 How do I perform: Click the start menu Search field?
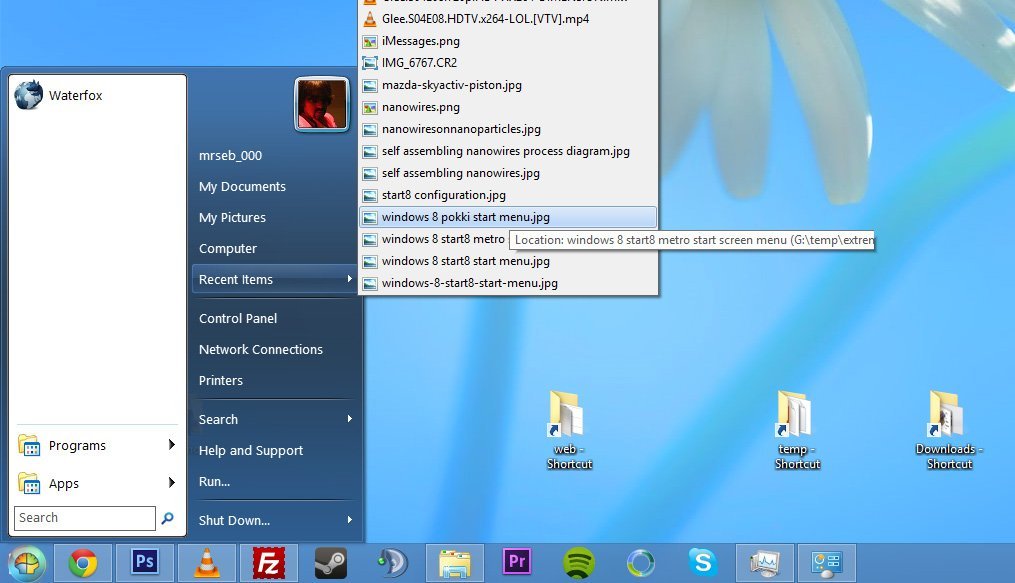tap(85, 518)
